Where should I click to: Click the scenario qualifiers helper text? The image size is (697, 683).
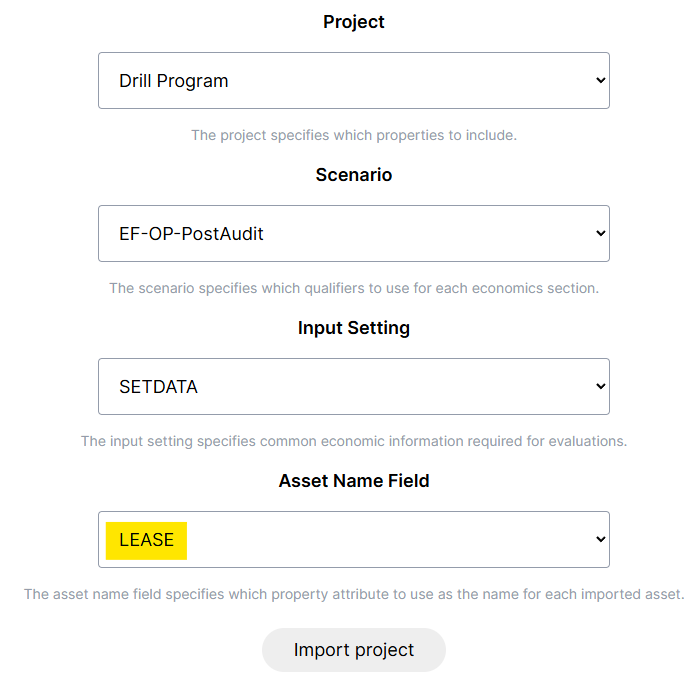[354, 288]
